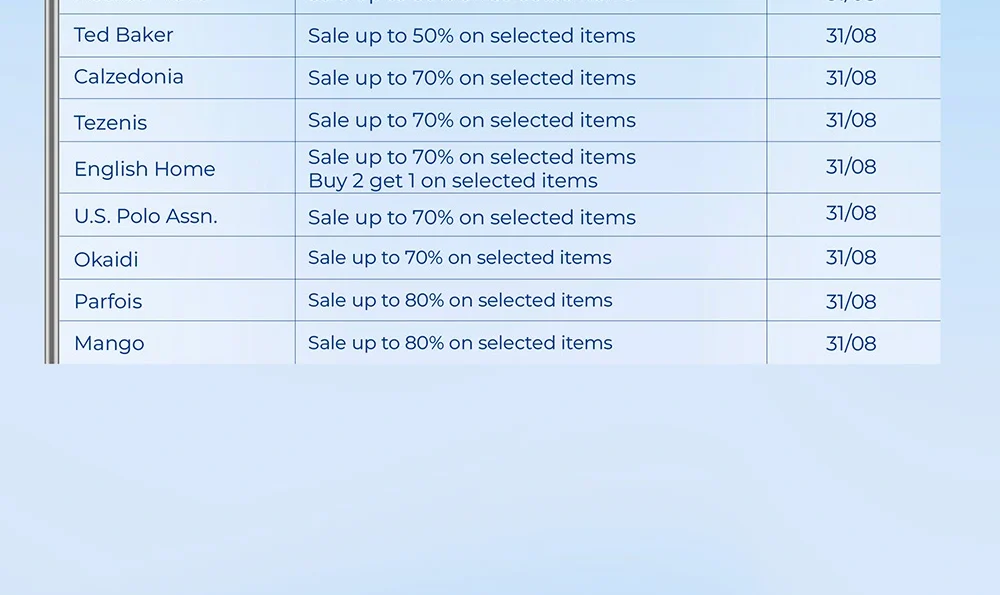Select Parfois's 80% sale offer text
The height and width of the screenshot is (595, 1000).
[460, 300]
